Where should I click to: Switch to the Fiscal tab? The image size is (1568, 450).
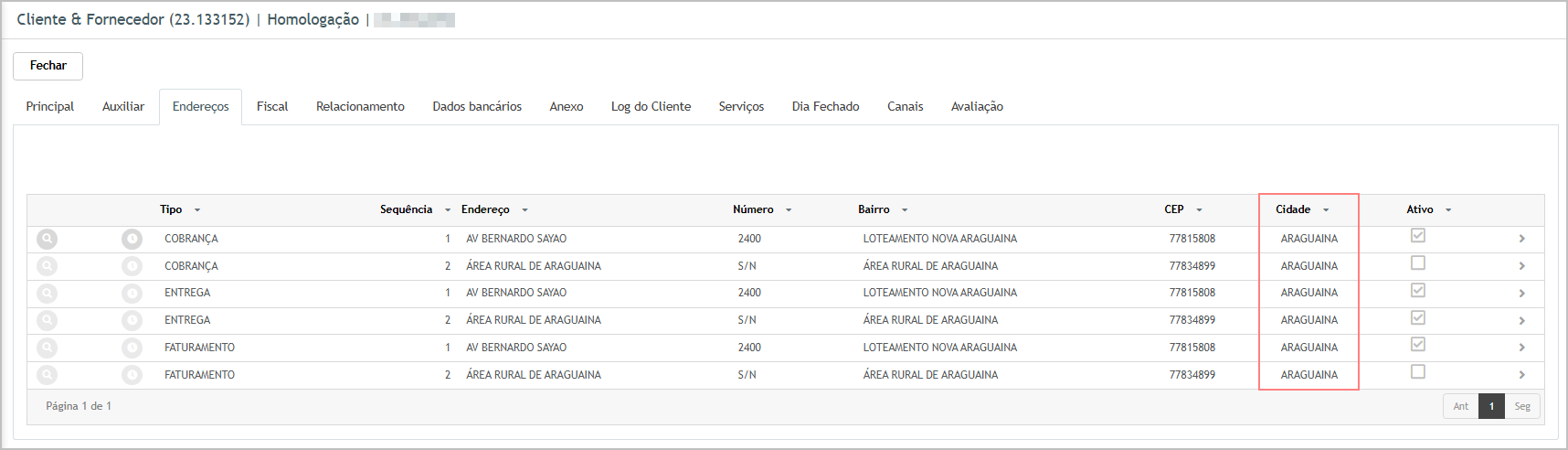point(272,107)
